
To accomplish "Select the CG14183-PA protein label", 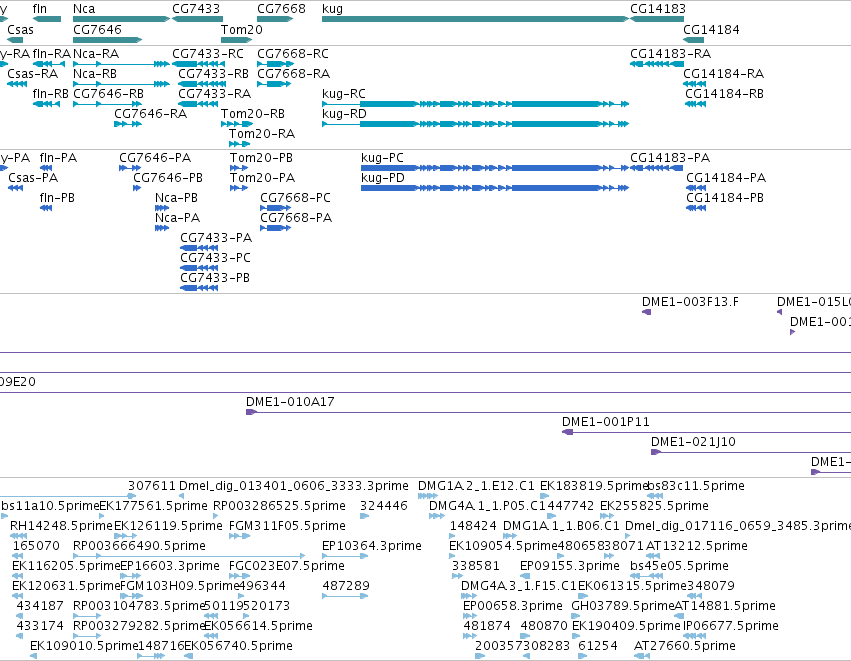I will click(x=670, y=158).
